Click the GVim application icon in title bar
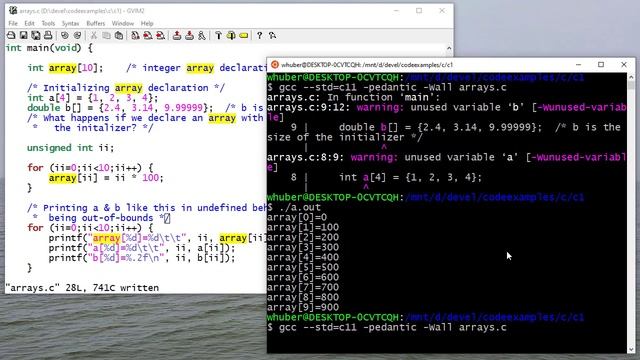640x360 pixels. coord(13,11)
